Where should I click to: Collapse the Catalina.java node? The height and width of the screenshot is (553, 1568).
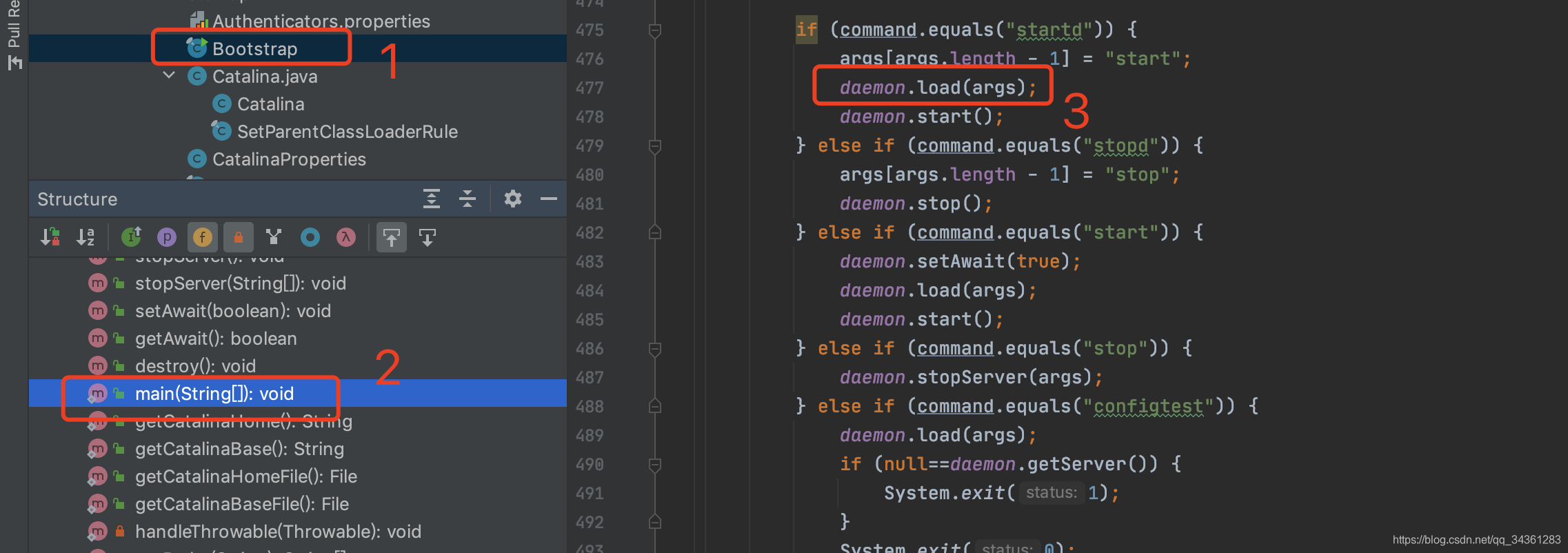169,75
